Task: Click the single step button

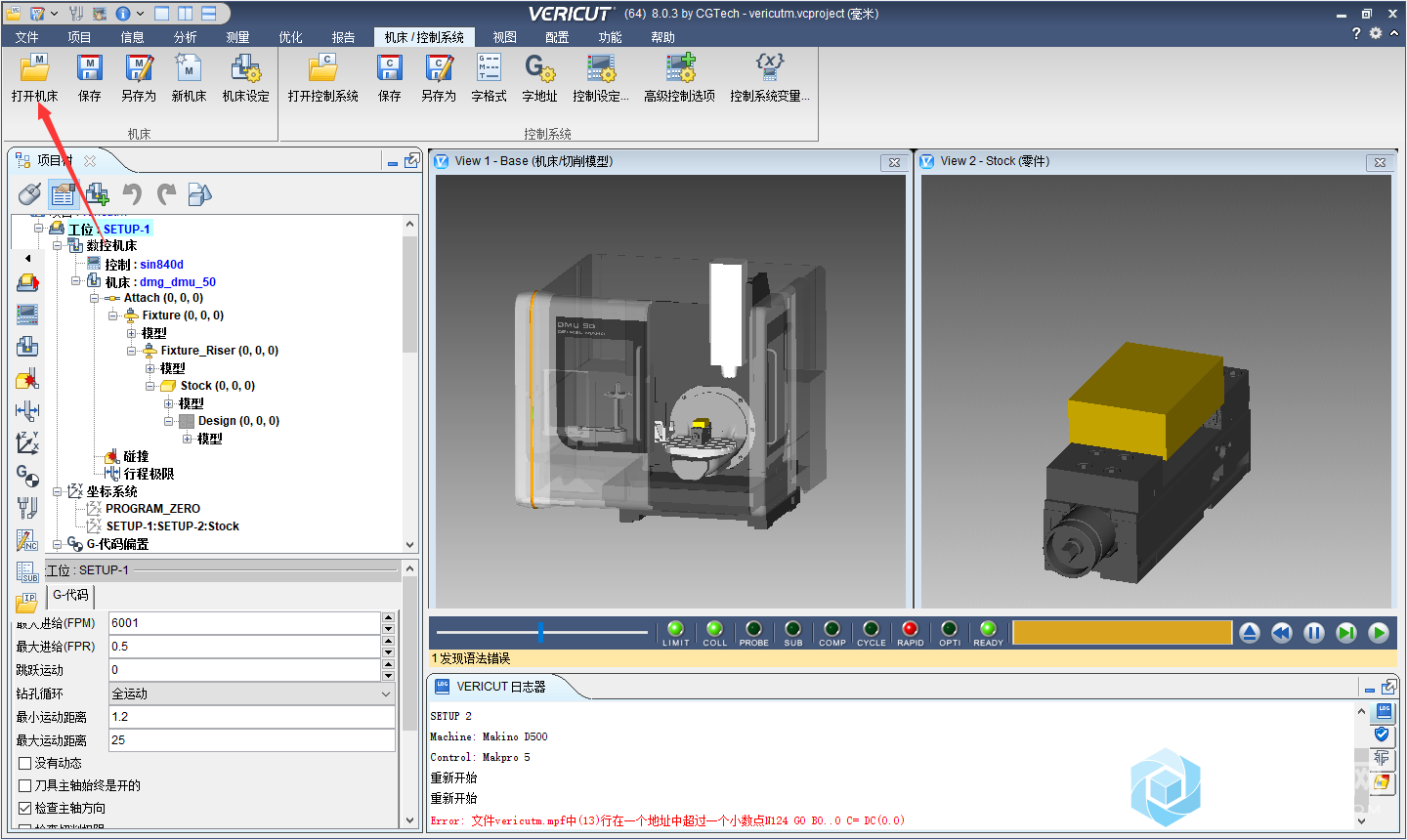Action: pos(1346,633)
